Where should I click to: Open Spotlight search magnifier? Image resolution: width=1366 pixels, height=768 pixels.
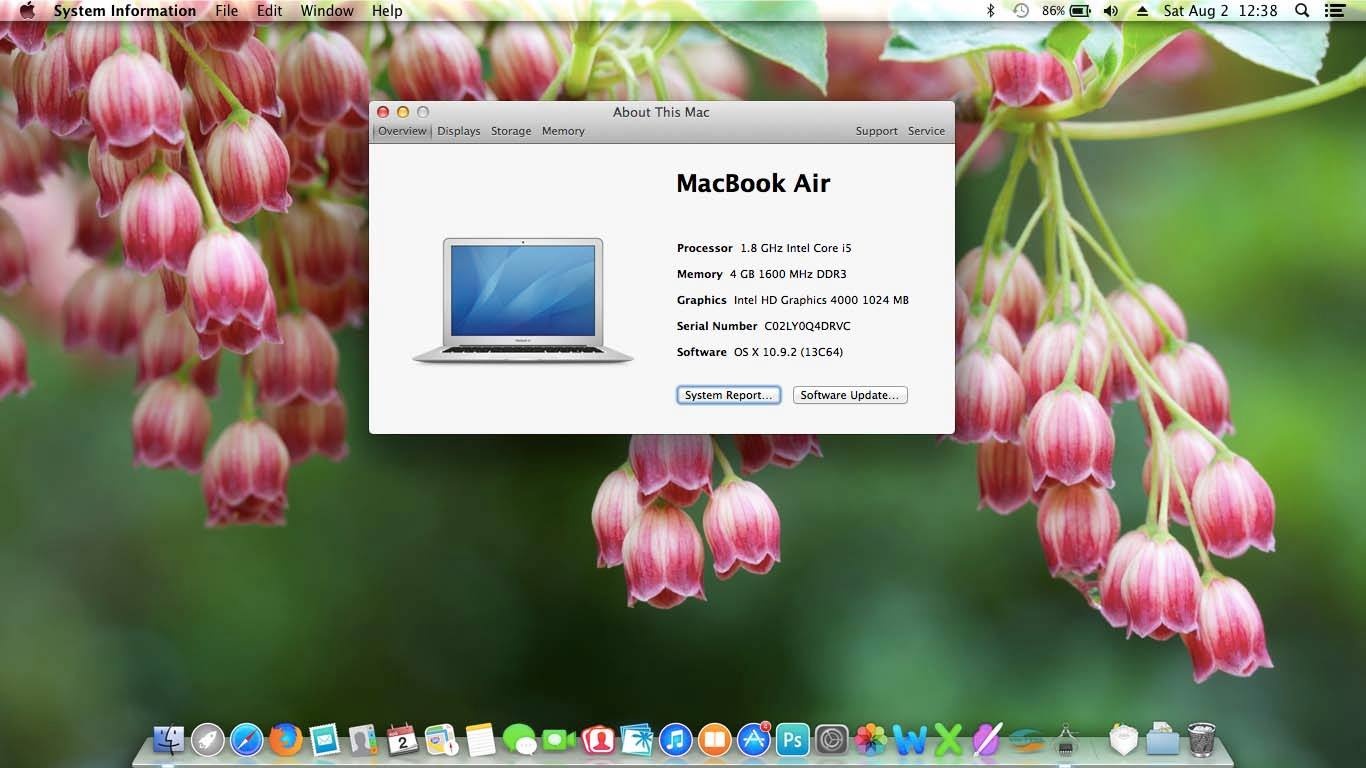1302,11
